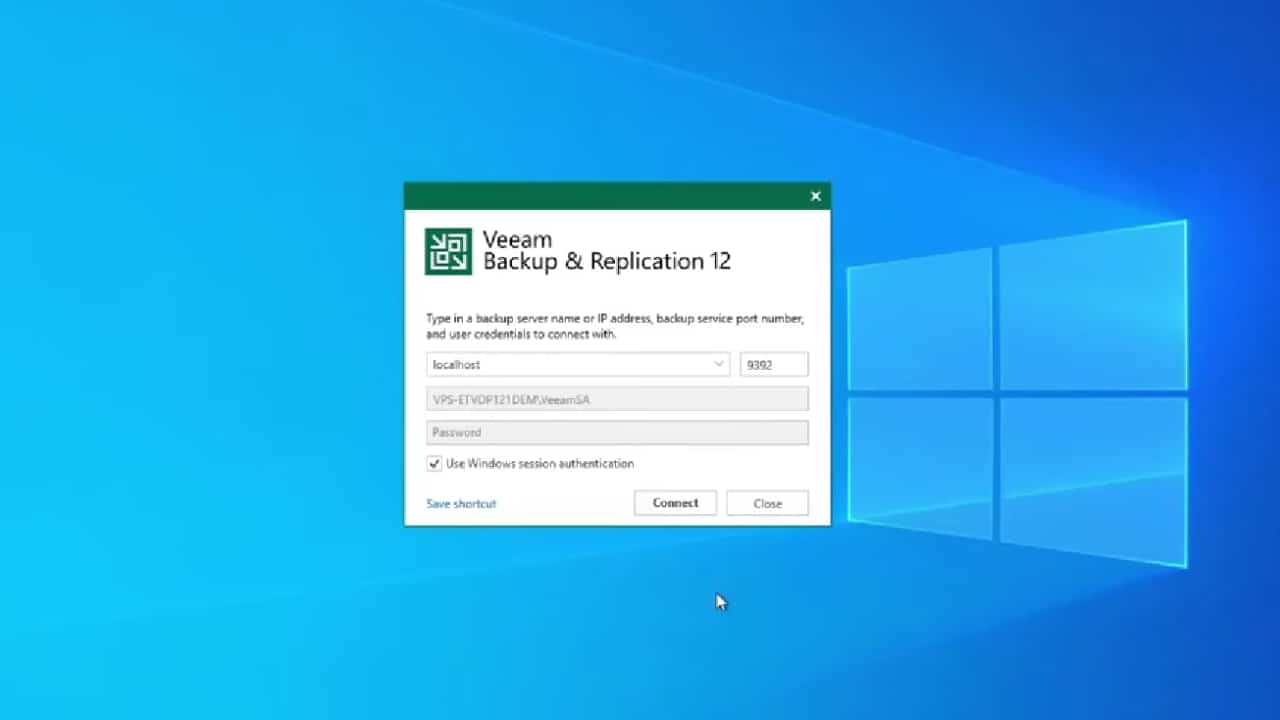Click the 'Backup & Replication 12' product name
This screenshot has height=720, width=1280.
tap(606, 262)
